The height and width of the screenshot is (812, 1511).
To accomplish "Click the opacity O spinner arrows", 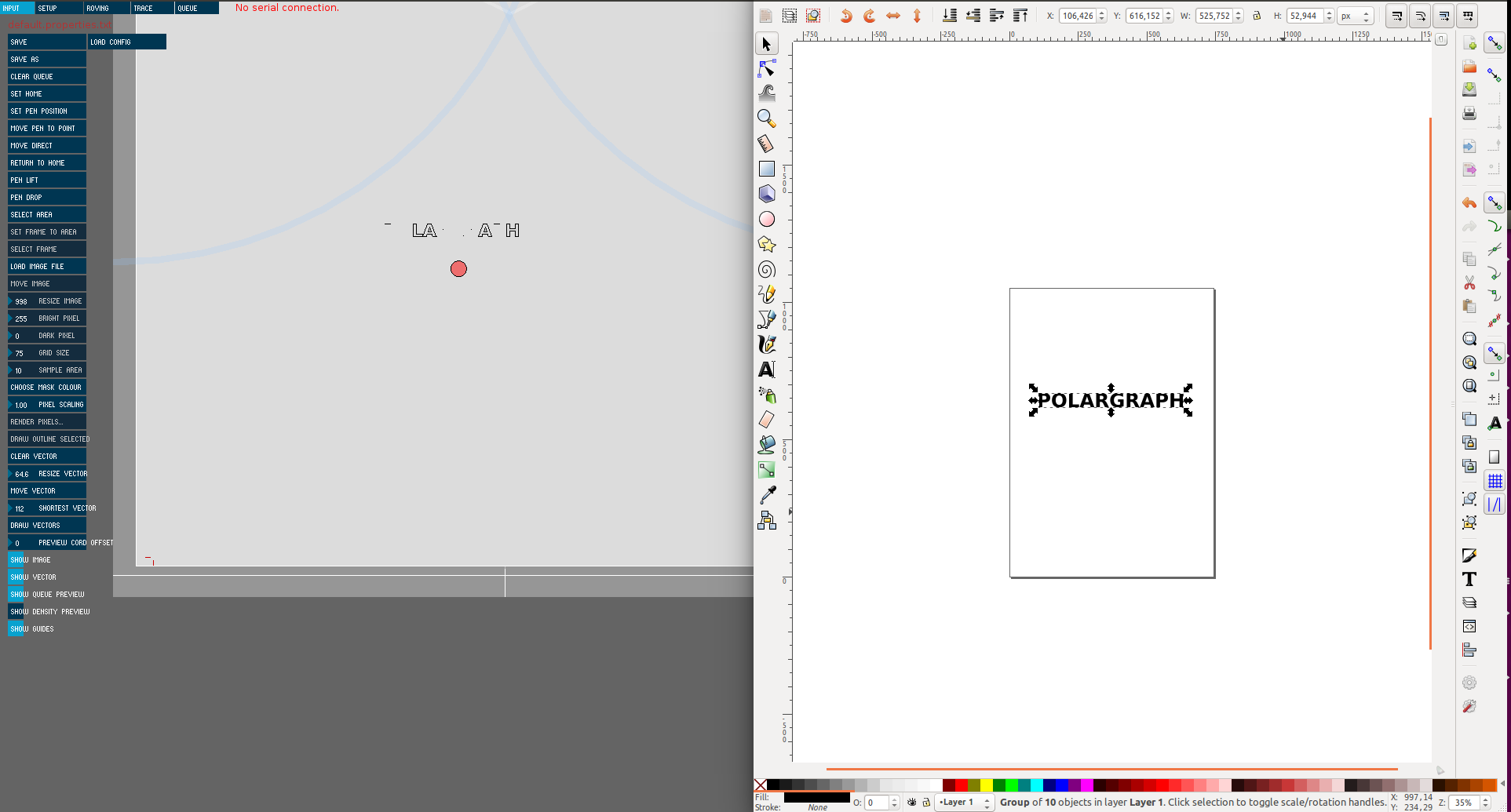I will point(894,803).
